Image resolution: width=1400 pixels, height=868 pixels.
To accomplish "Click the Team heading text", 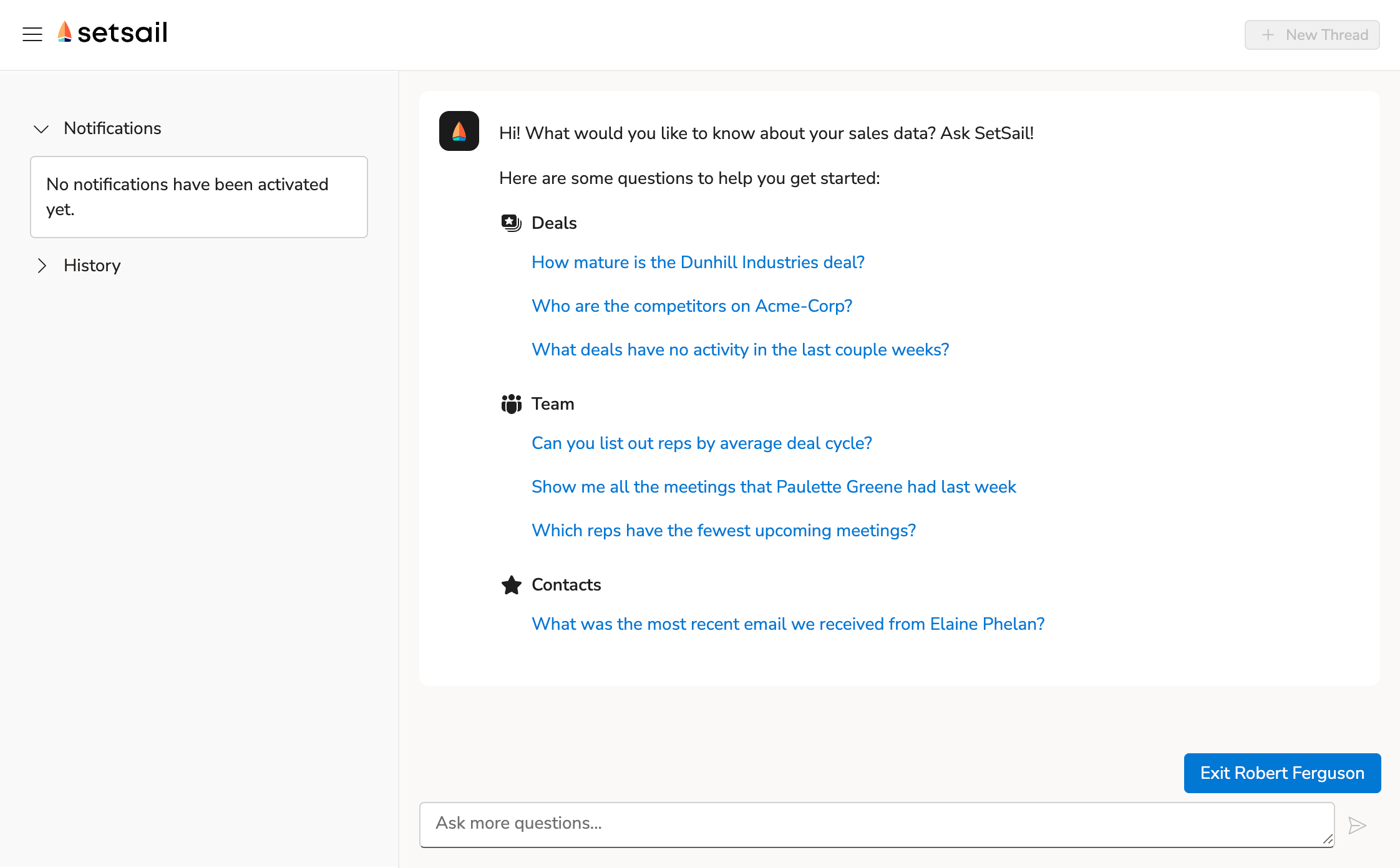I will [553, 404].
